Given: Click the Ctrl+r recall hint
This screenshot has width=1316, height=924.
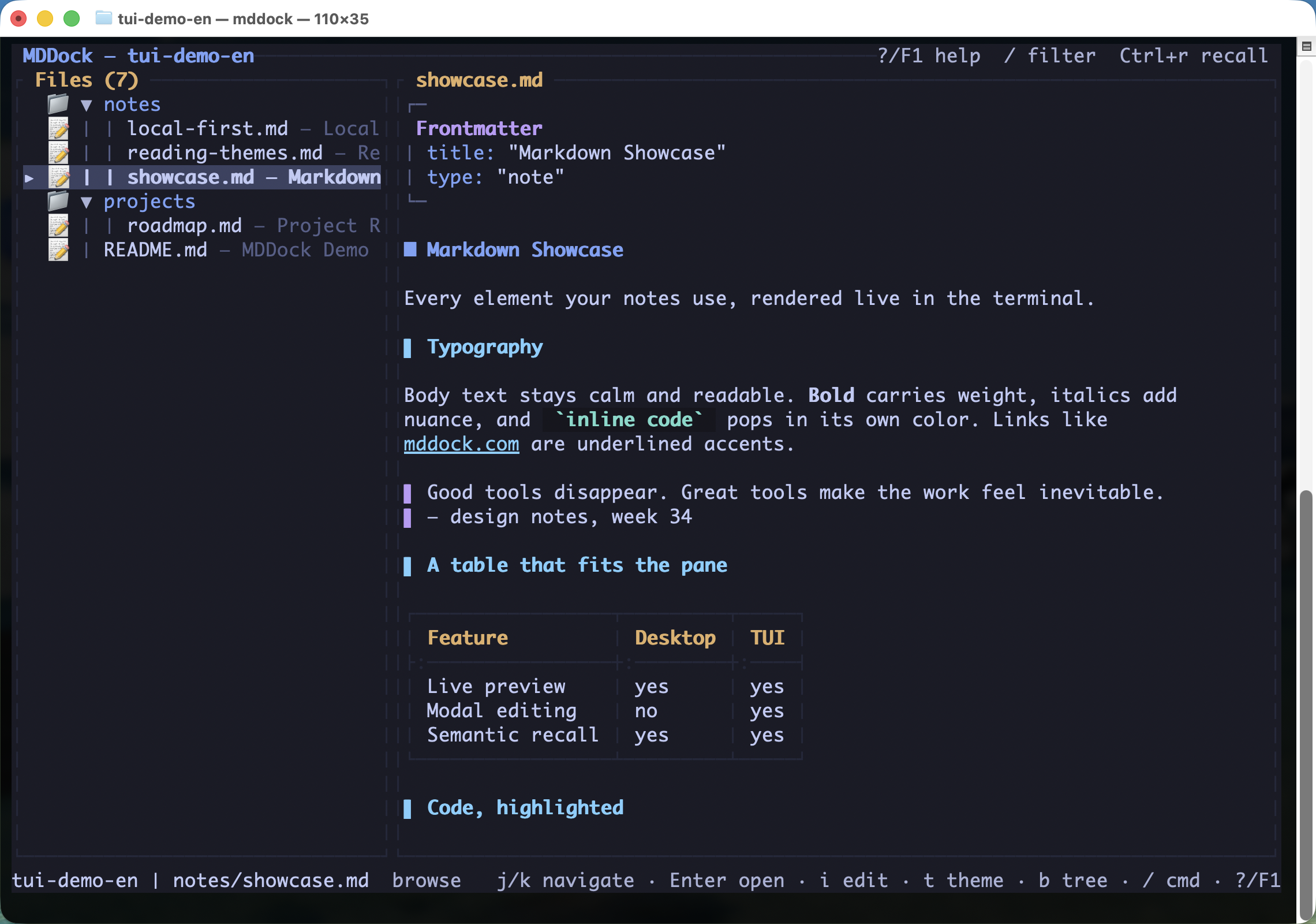Looking at the screenshot, I should (x=1194, y=56).
